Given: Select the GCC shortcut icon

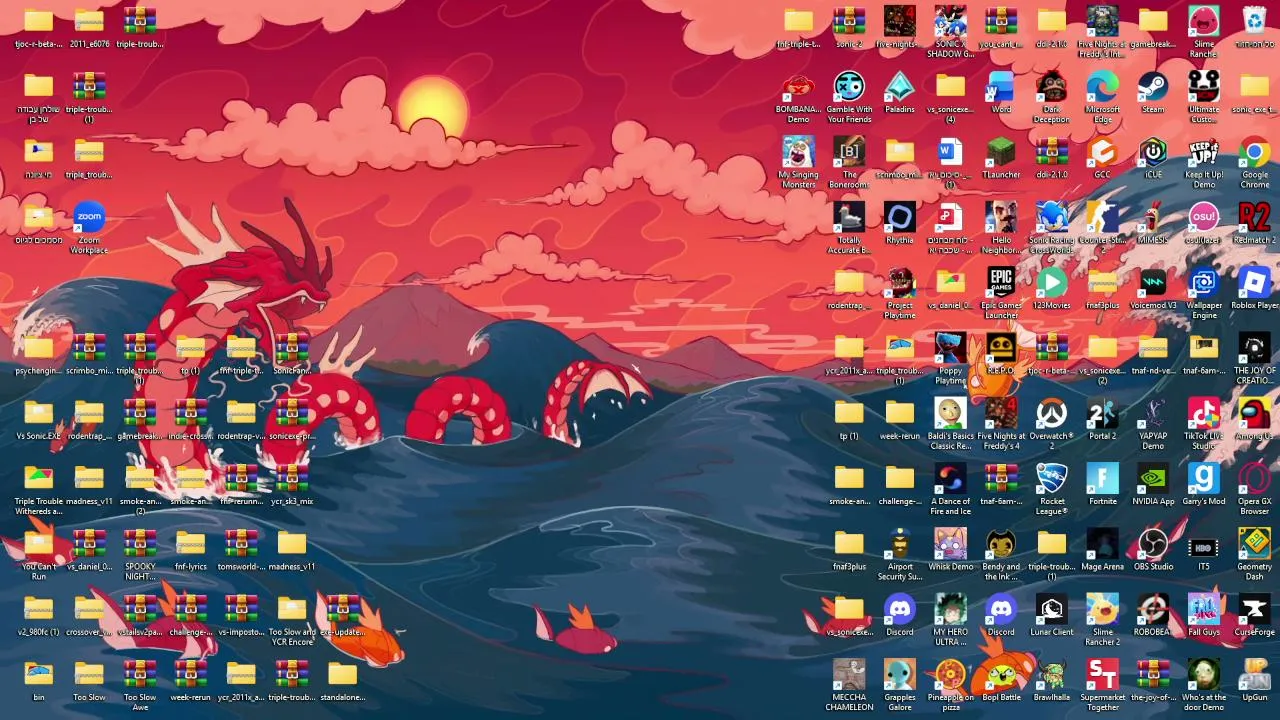Looking at the screenshot, I should [x=1102, y=153].
